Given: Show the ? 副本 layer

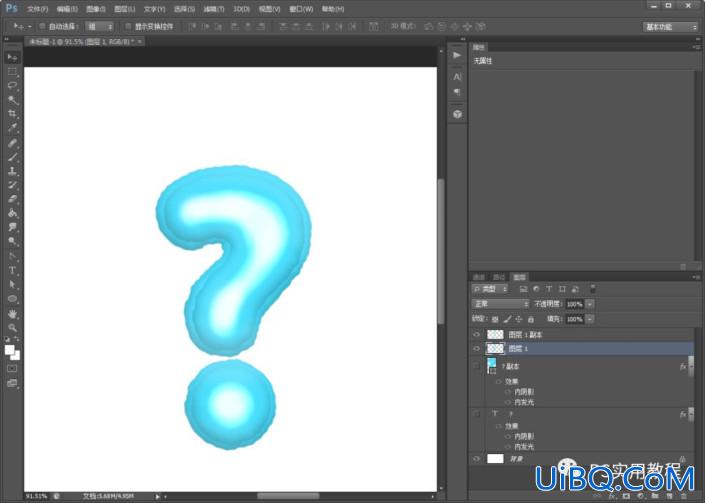Looking at the screenshot, I should 477,366.
